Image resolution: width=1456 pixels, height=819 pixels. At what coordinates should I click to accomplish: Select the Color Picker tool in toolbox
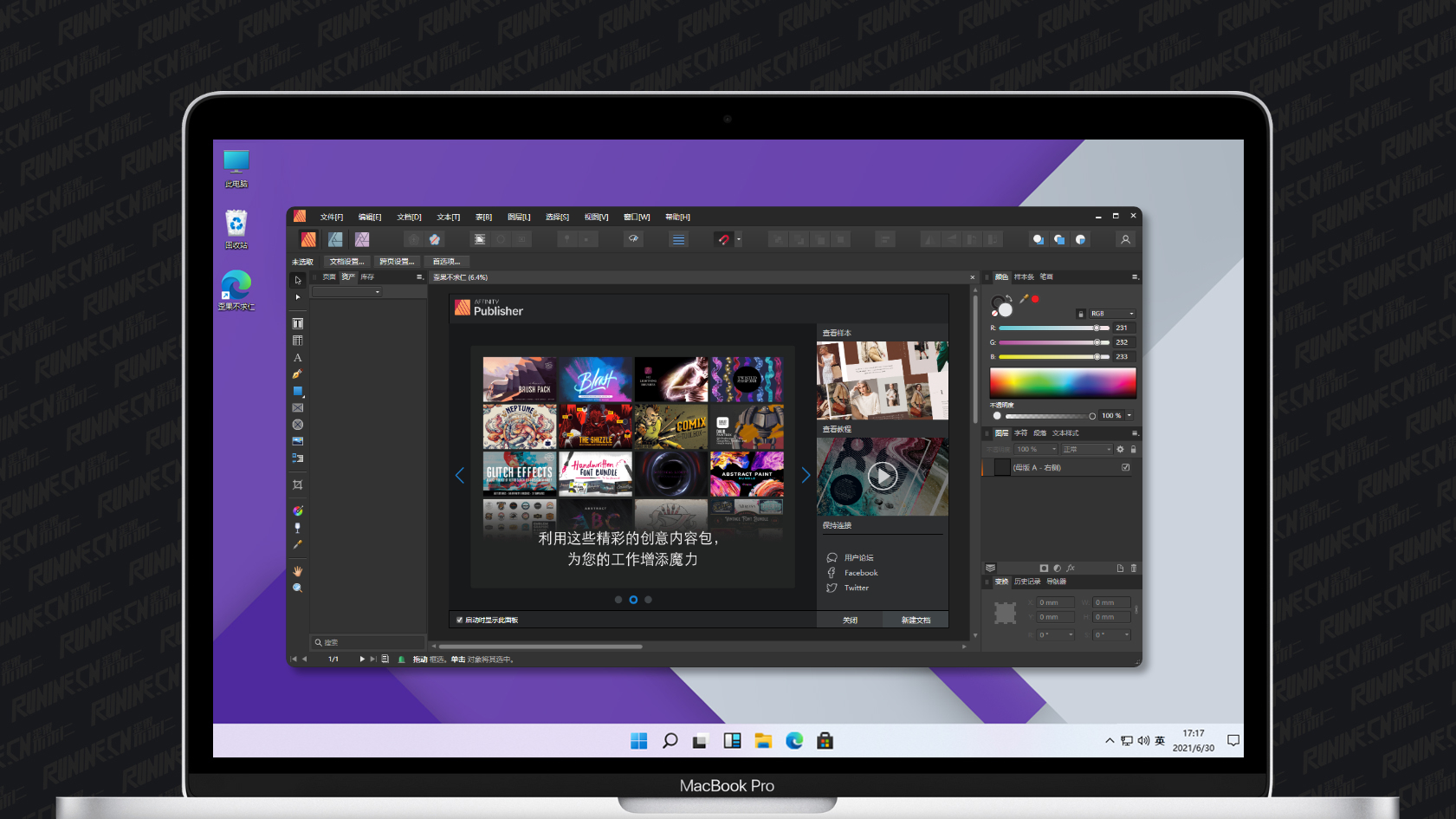[x=298, y=545]
